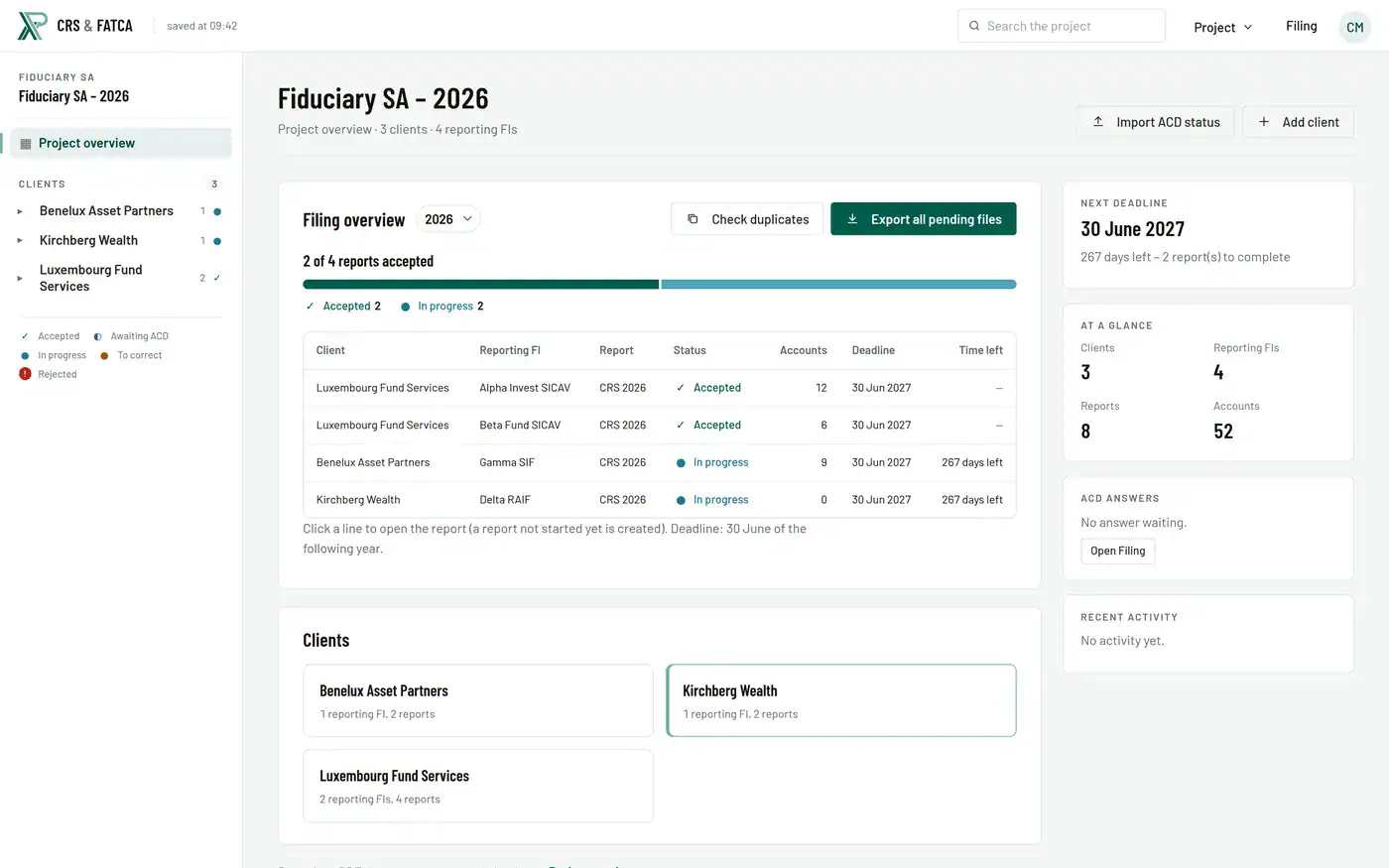Viewport: 1389px width, 868px height.
Task: Expand Luxembourg Fund Services tree node
Action: pyautogui.click(x=20, y=279)
